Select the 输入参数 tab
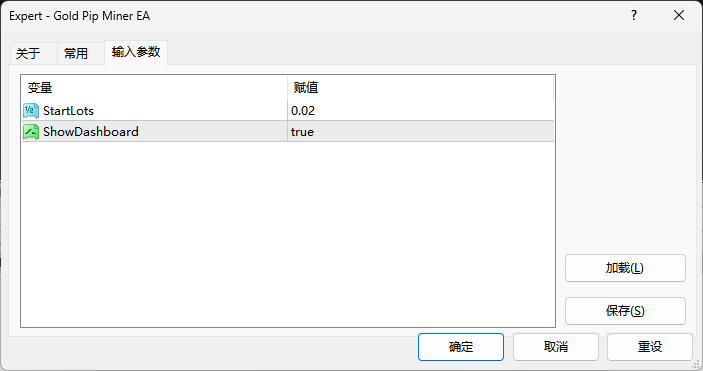Image resolution: width=703 pixels, height=371 pixels. pos(136,52)
